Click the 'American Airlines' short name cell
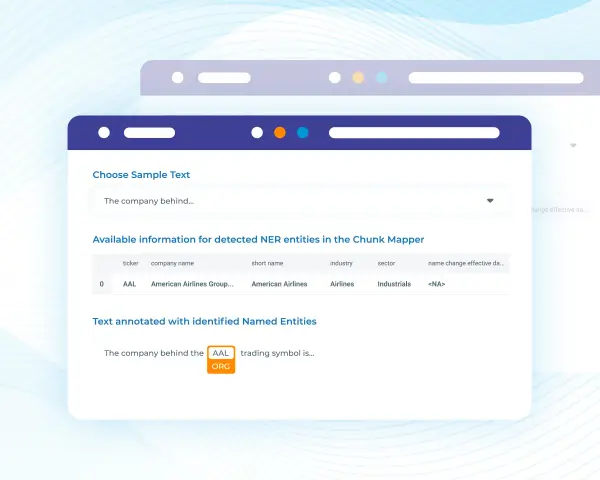The height and width of the screenshot is (480, 600). point(279,284)
